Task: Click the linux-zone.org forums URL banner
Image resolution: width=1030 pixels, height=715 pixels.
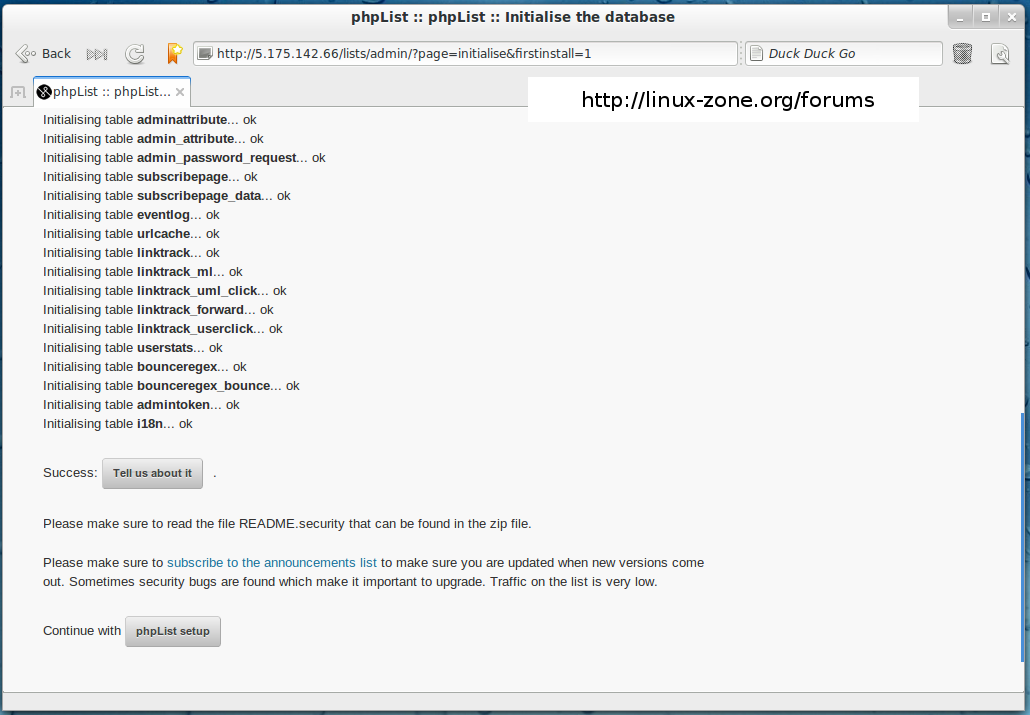Action: [x=727, y=100]
